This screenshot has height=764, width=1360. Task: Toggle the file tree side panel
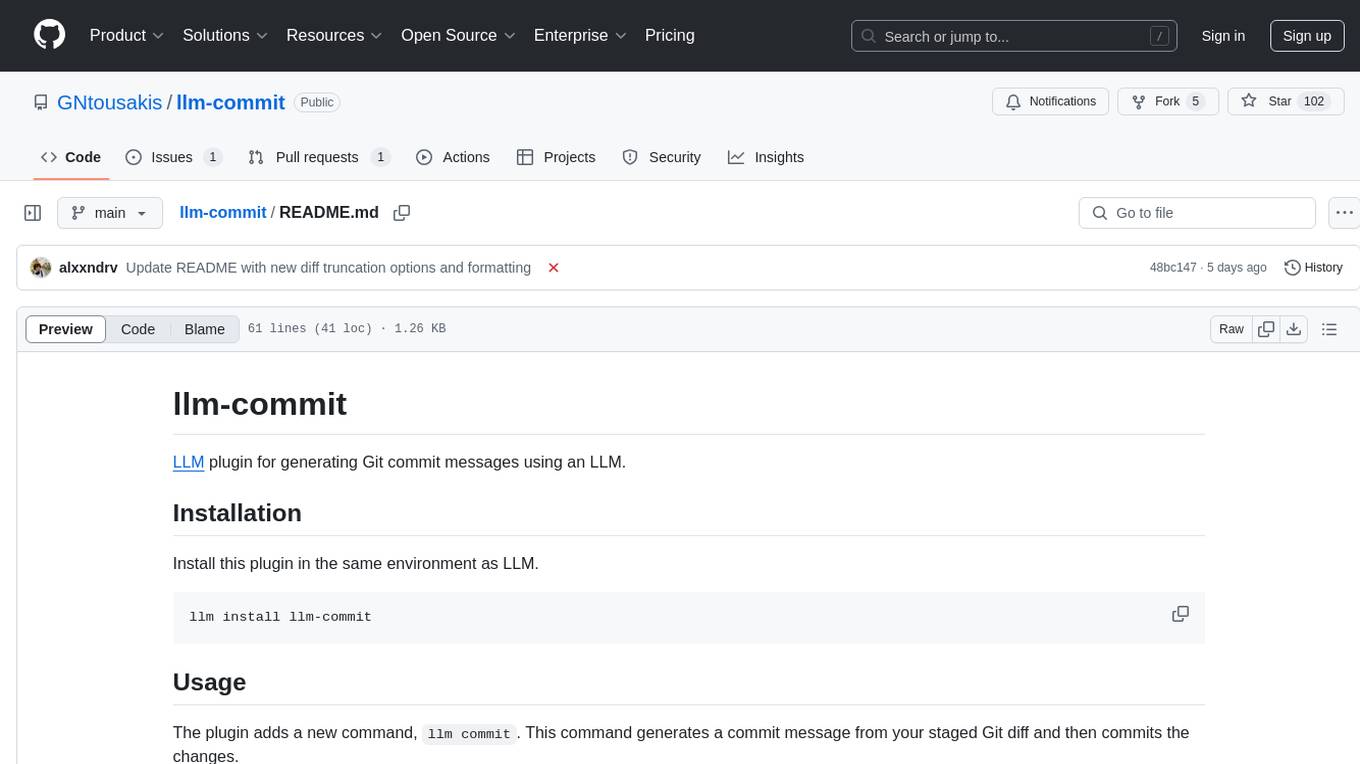[33, 213]
